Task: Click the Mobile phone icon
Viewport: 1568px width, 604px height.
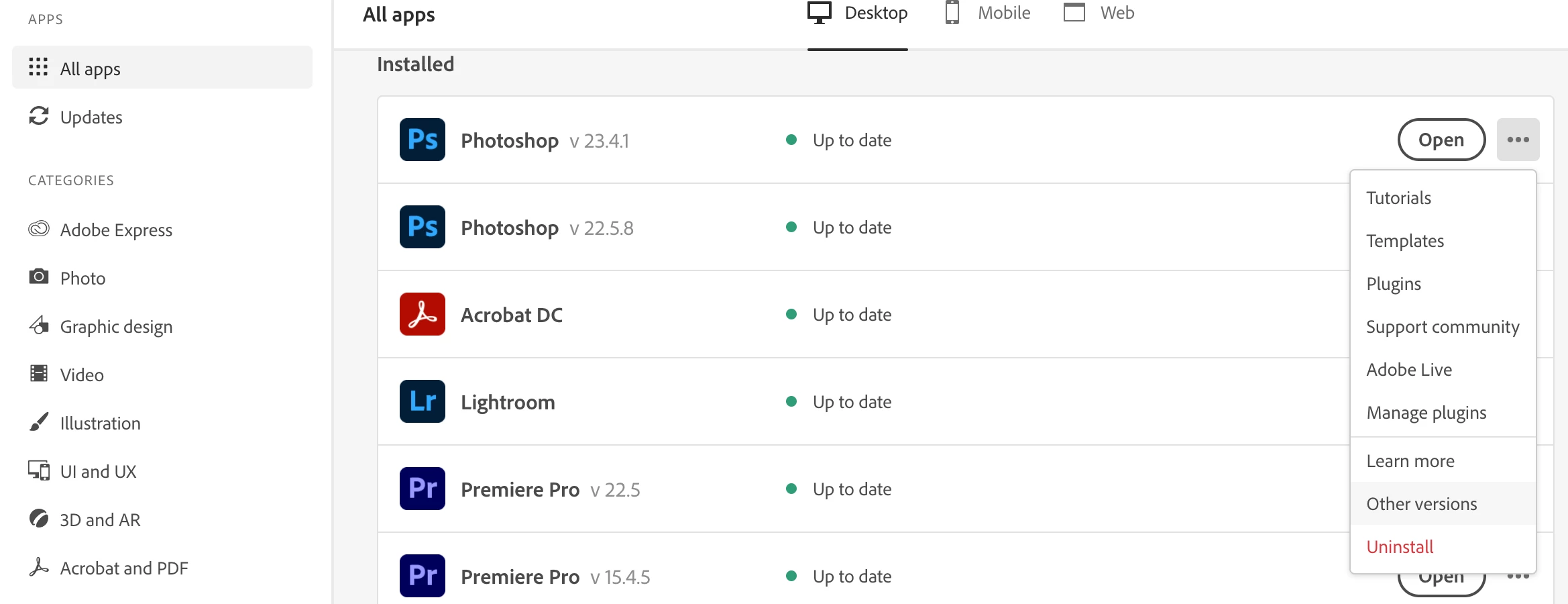Action: 952,13
